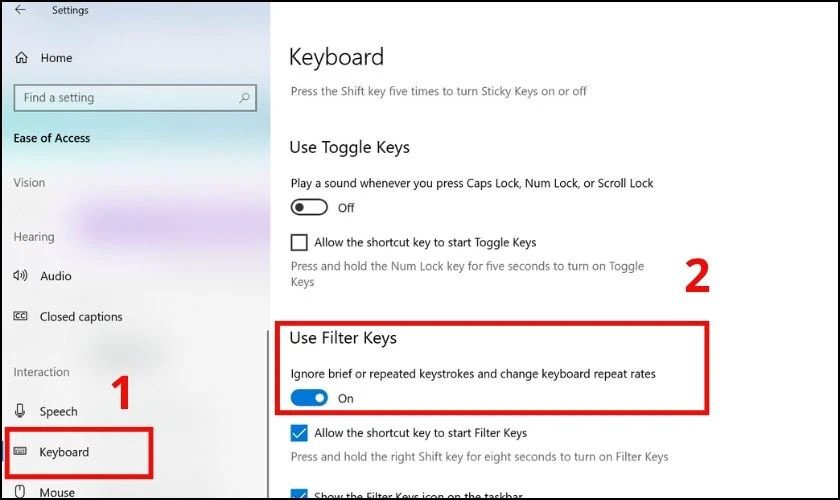Viewport: 840px width, 500px height.
Task: Click the Speech microphone icon
Action: (20, 411)
